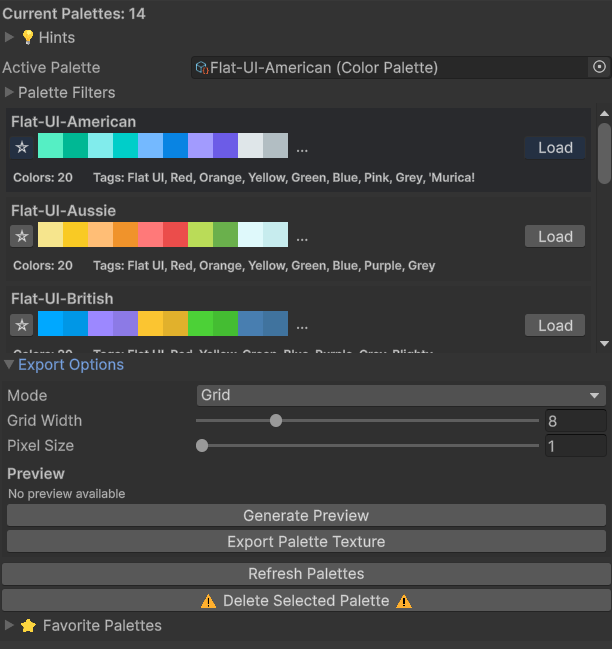612x649 pixels.
Task: Open the Active Palette object picker
Action: coord(599,67)
